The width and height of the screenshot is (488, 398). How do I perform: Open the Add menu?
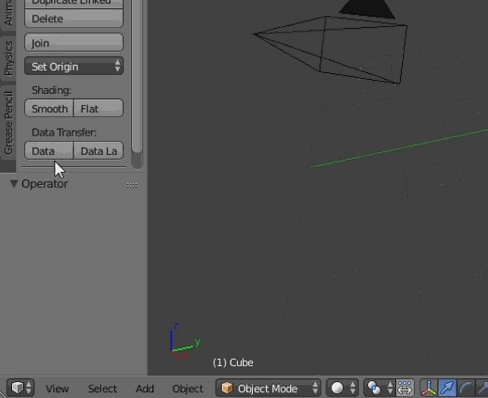[x=145, y=389]
